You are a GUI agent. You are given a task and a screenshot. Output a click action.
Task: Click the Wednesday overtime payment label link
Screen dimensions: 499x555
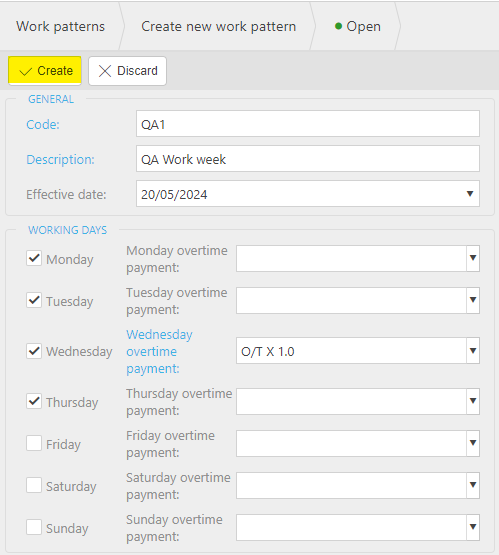[160, 351]
